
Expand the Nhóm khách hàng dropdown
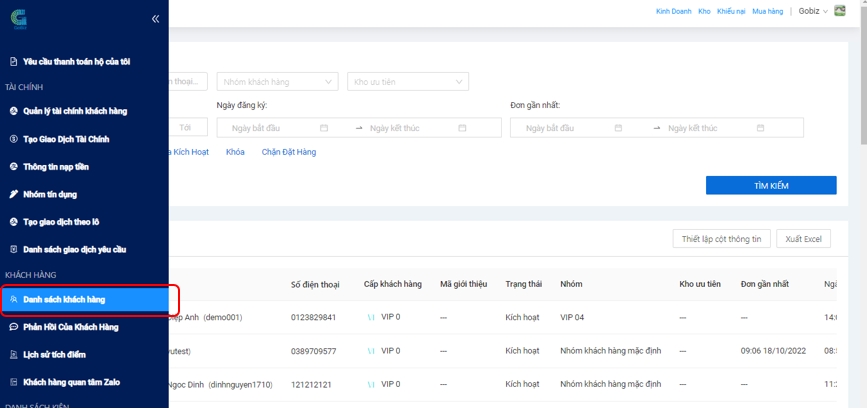click(277, 82)
